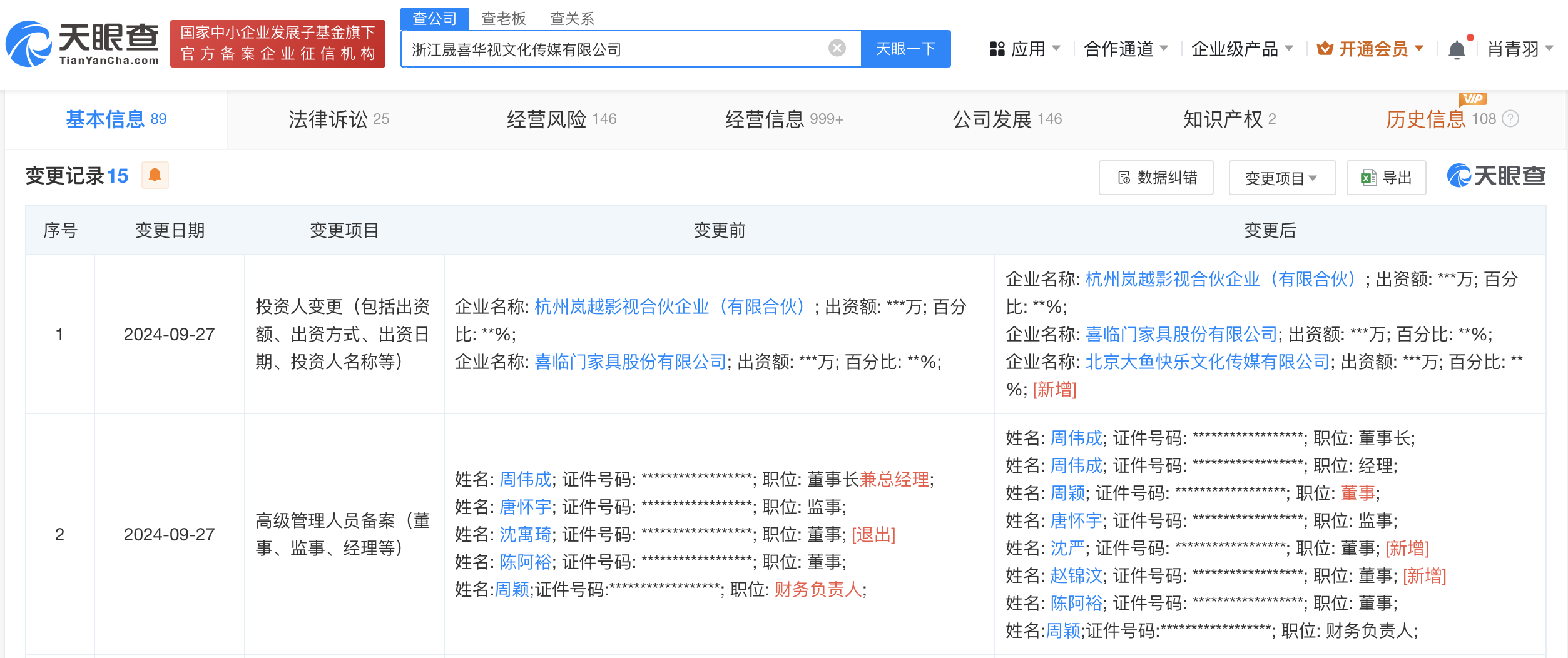This screenshot has width=1568, height=658.
Task: Open 北京大鱼快乐文化传媒有限公司 company link
Action: [x=1207, y=362]
